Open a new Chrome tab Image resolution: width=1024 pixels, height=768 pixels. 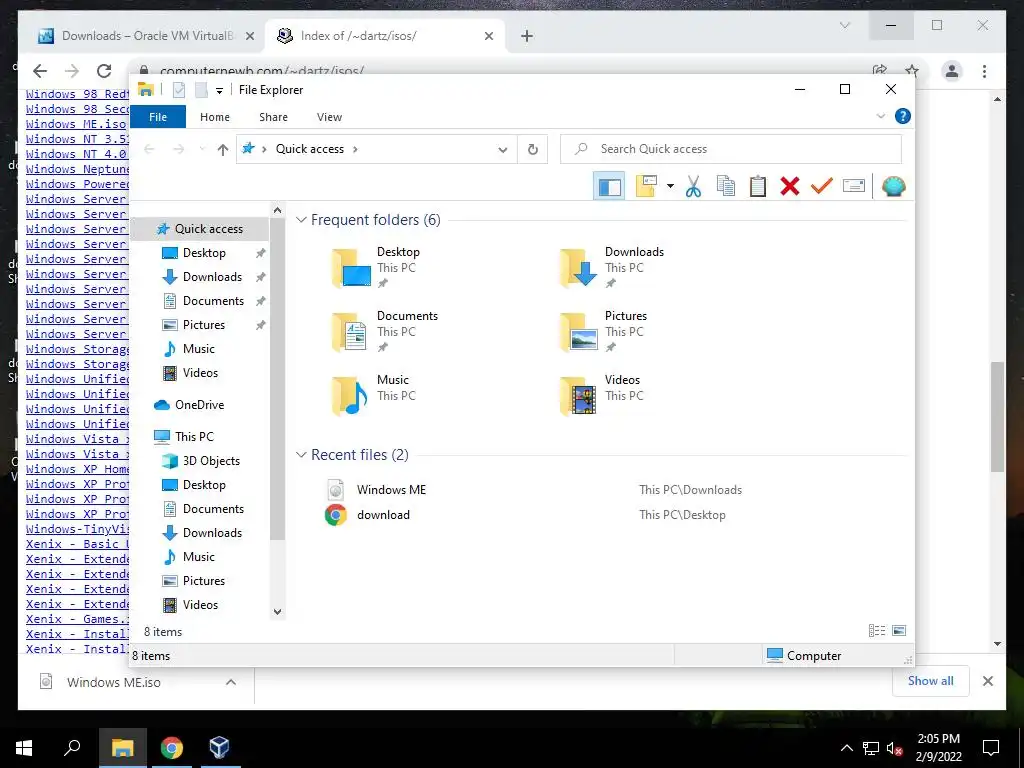point(527,37)
